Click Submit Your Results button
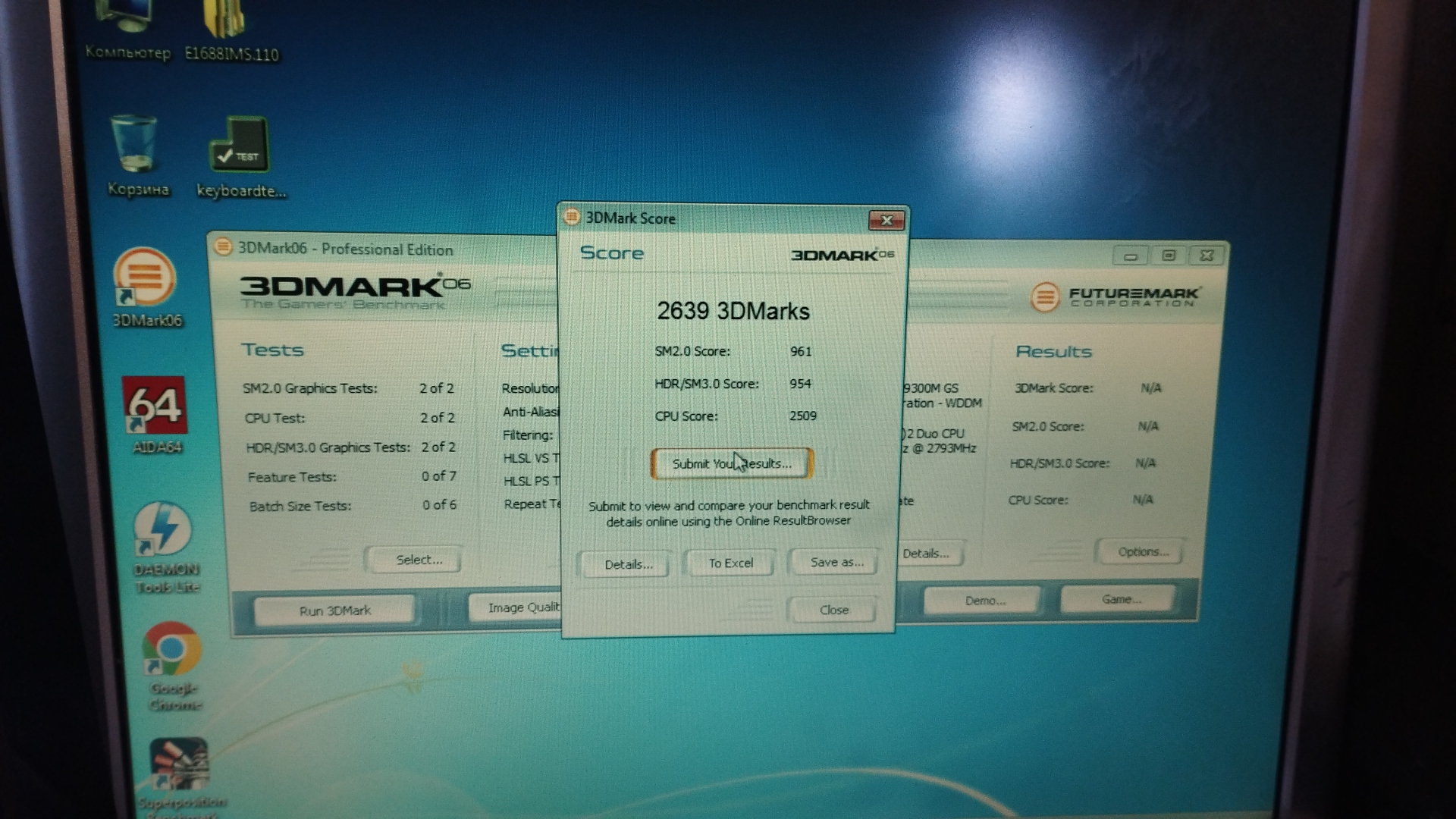 732,463
